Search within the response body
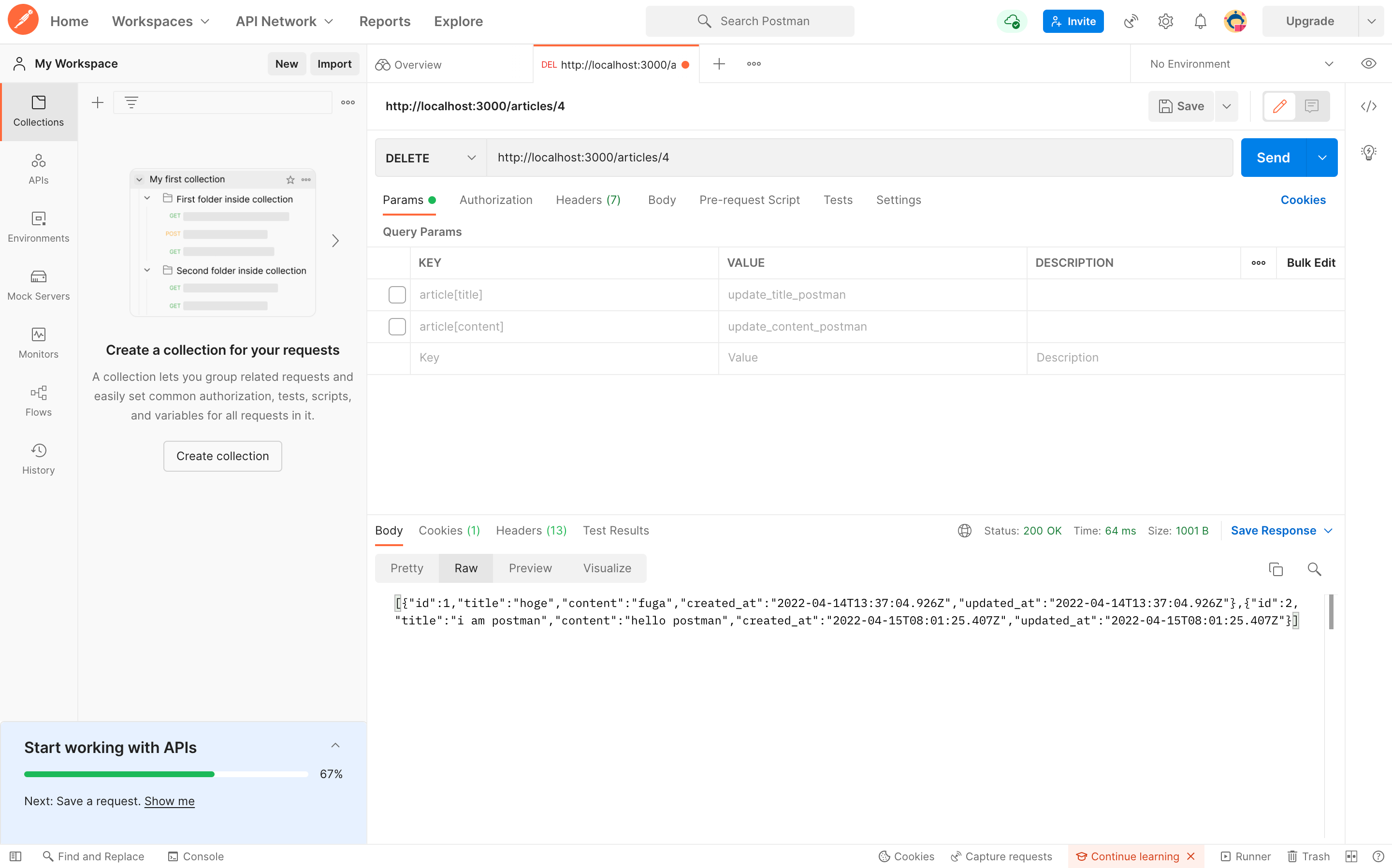The height and width of the screenshot is (868, 1392). point(1314,569)
